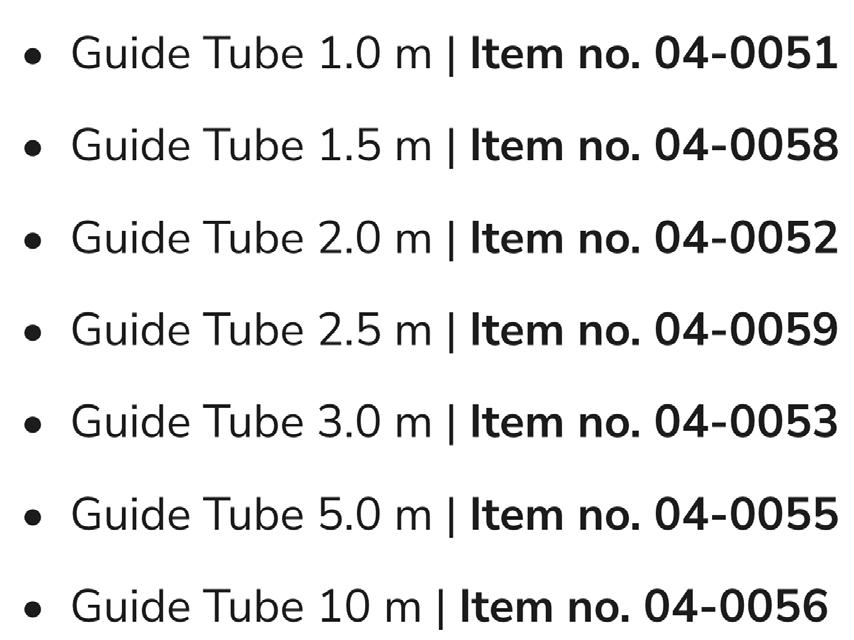Select item no. 04-0053
This screenshot has width=854, height=640.
tap(654, 422)
